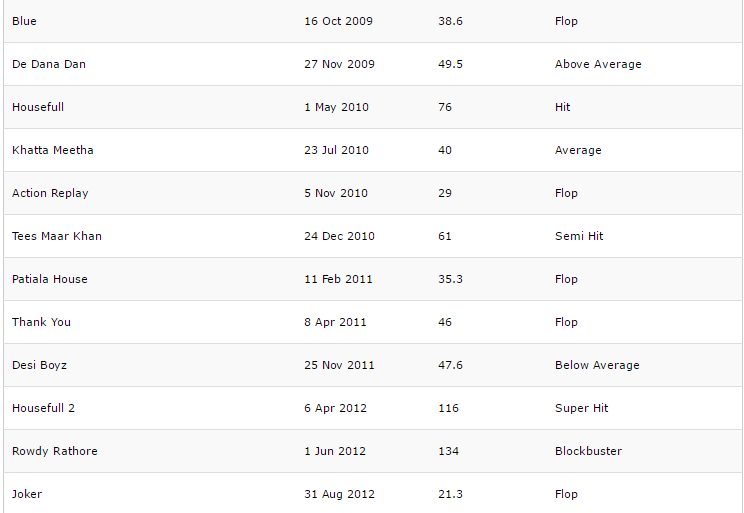This screenshot has height=513, width=744.
Task: Click Desi Boyz in the list
Action: [40, 365]
